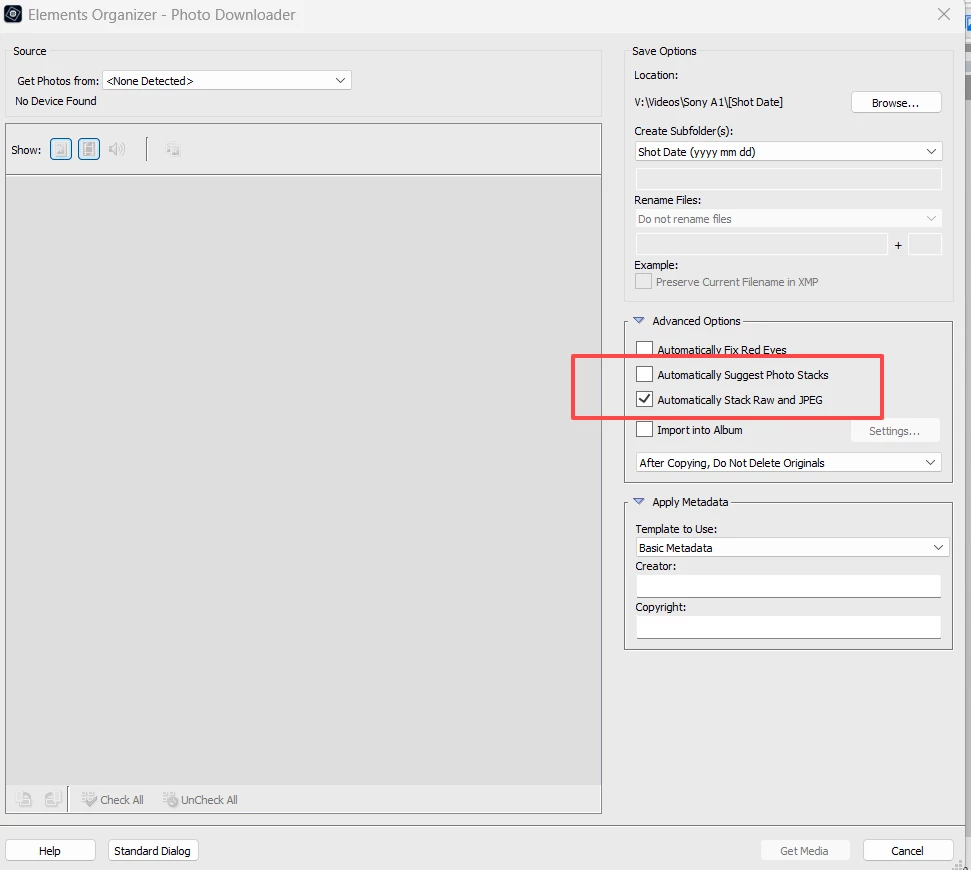Close the Photo Downloader window
This screenshot has width=971, height=870.
click(943, 14)
